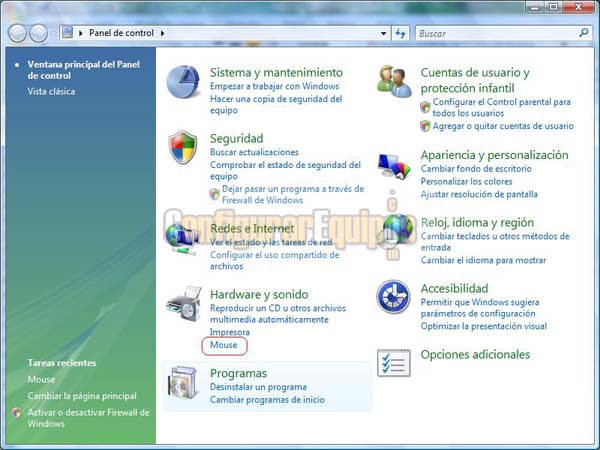Viewport: 600px width, 450px height.
Task: Click the Mouse link under Hardware y sonido
Action: [223, 345]
